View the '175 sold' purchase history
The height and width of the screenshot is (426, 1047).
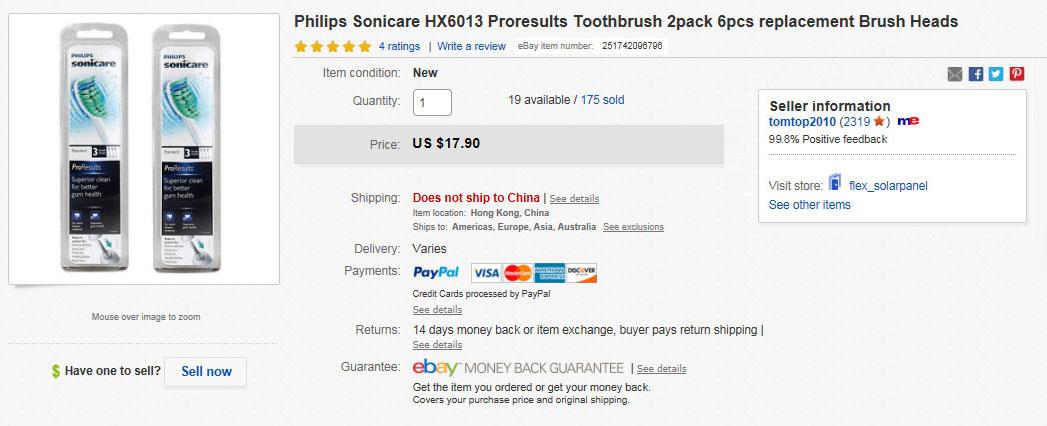click(x=602, y=100)
